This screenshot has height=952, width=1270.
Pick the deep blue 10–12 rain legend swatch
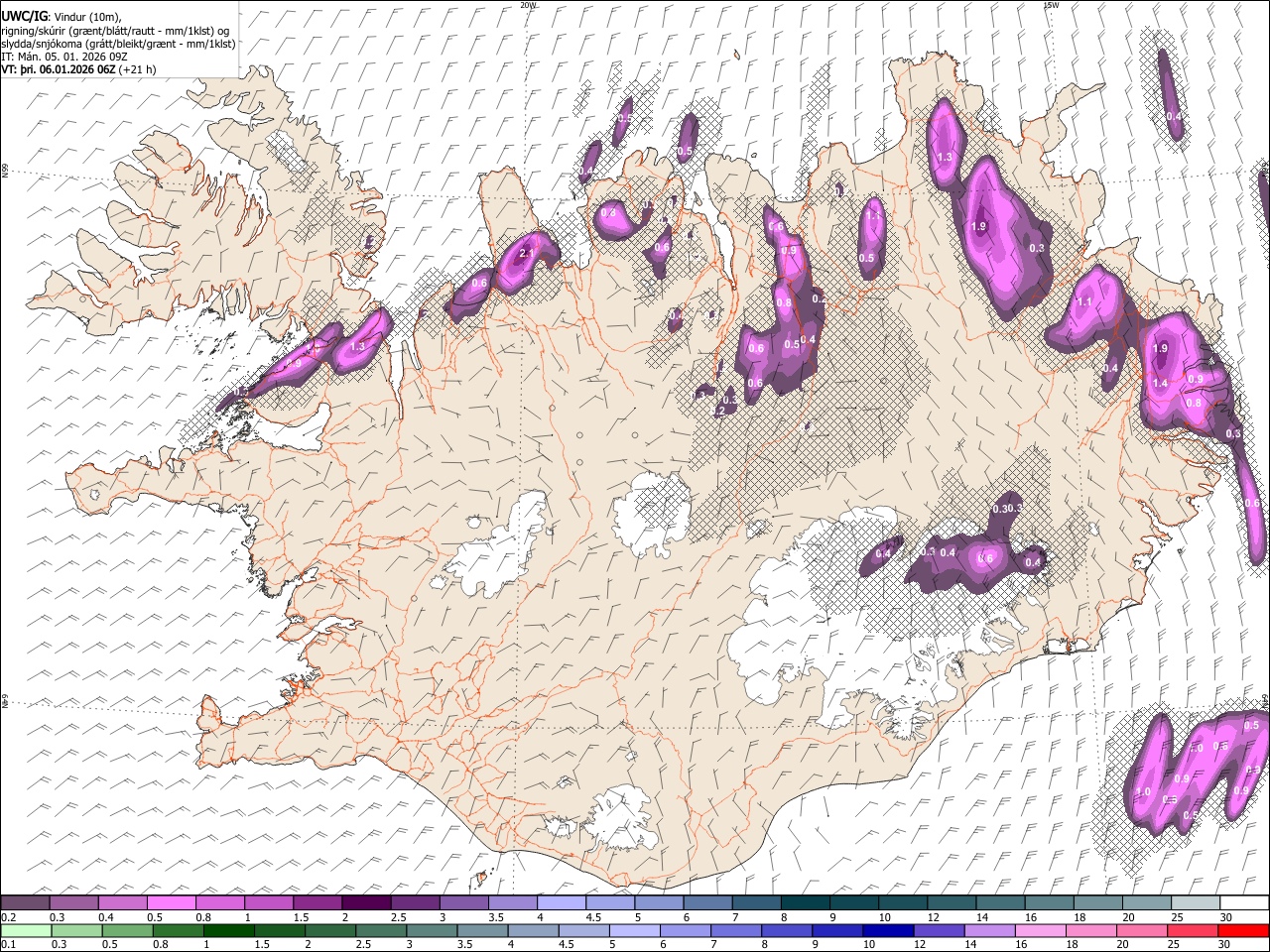click(889, 930)
